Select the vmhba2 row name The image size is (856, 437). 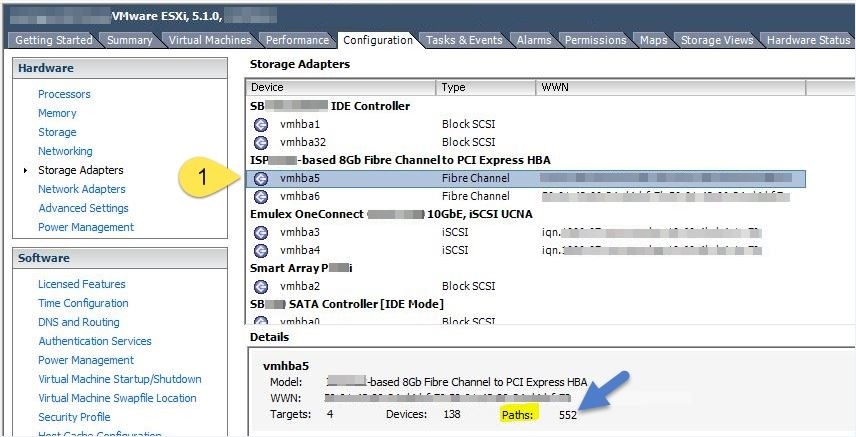(300, 286)
